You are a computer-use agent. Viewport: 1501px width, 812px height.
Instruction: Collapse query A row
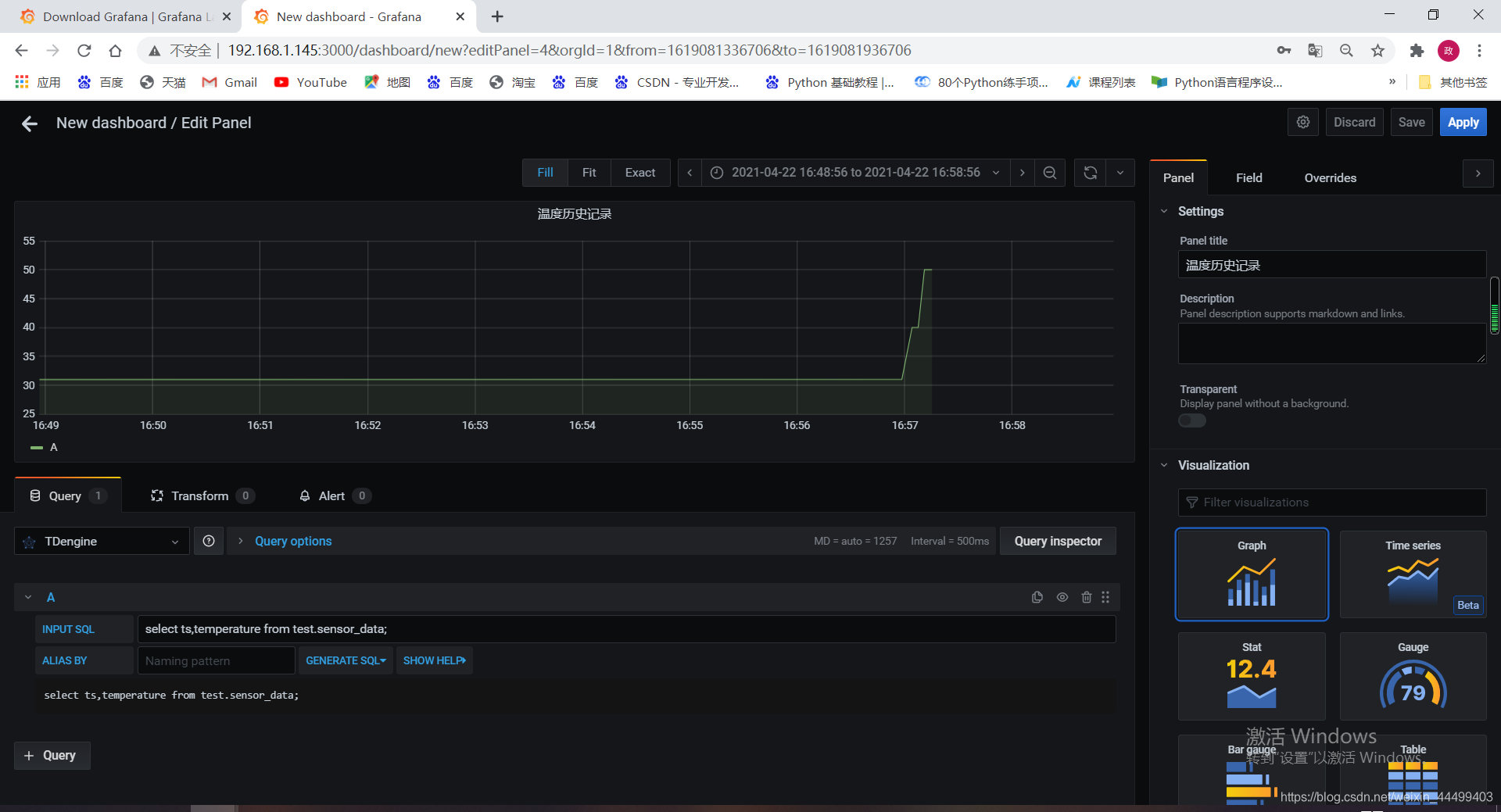tap(28, 597)
